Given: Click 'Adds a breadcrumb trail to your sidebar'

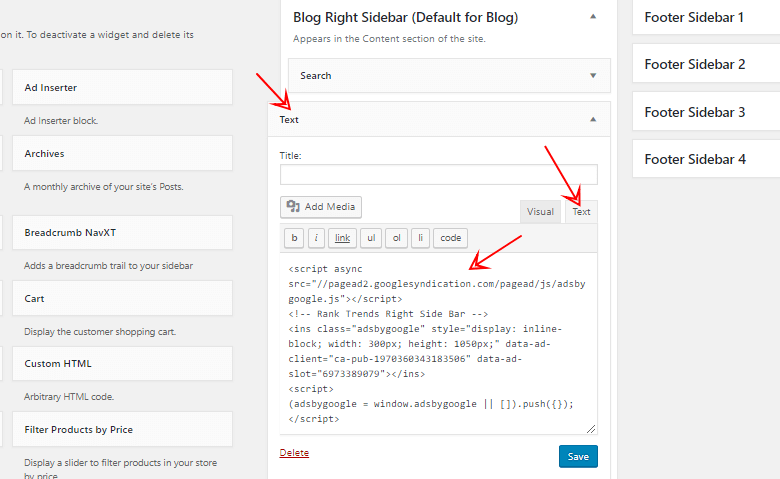Looking at the screenshot, I should [x=108, y=266].
